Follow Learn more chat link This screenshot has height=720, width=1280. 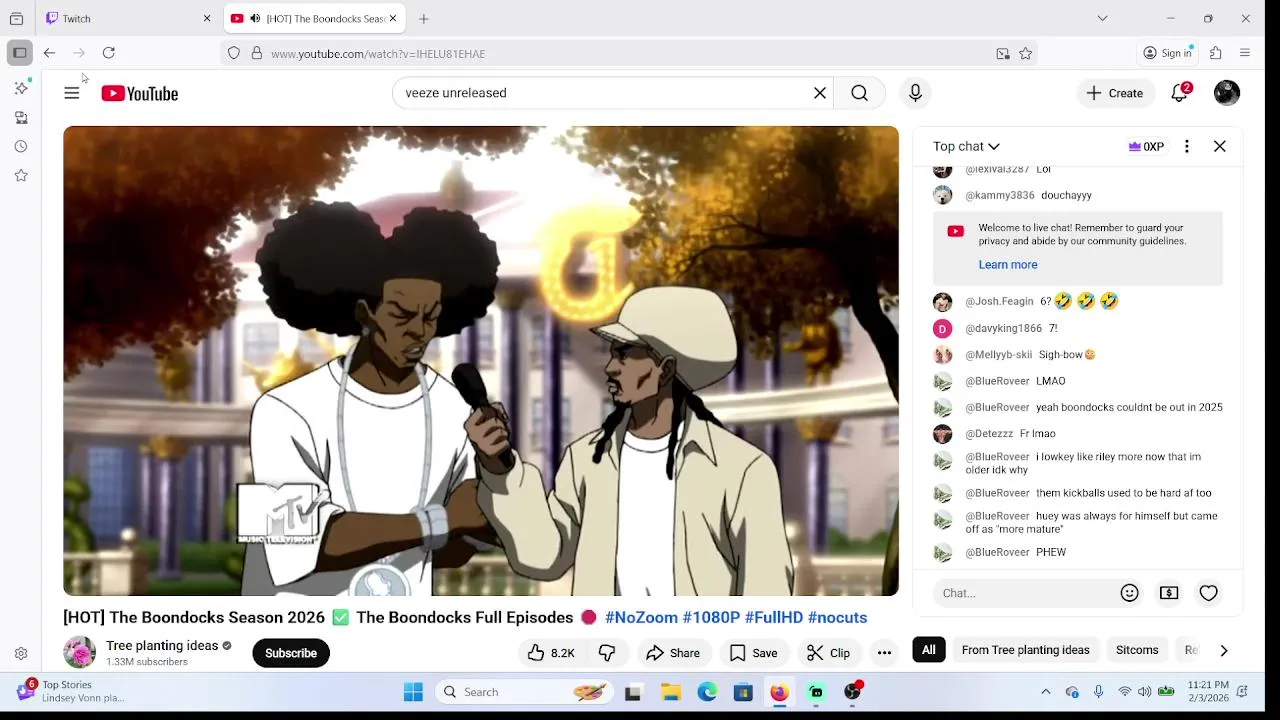(x=1008, y=265)
